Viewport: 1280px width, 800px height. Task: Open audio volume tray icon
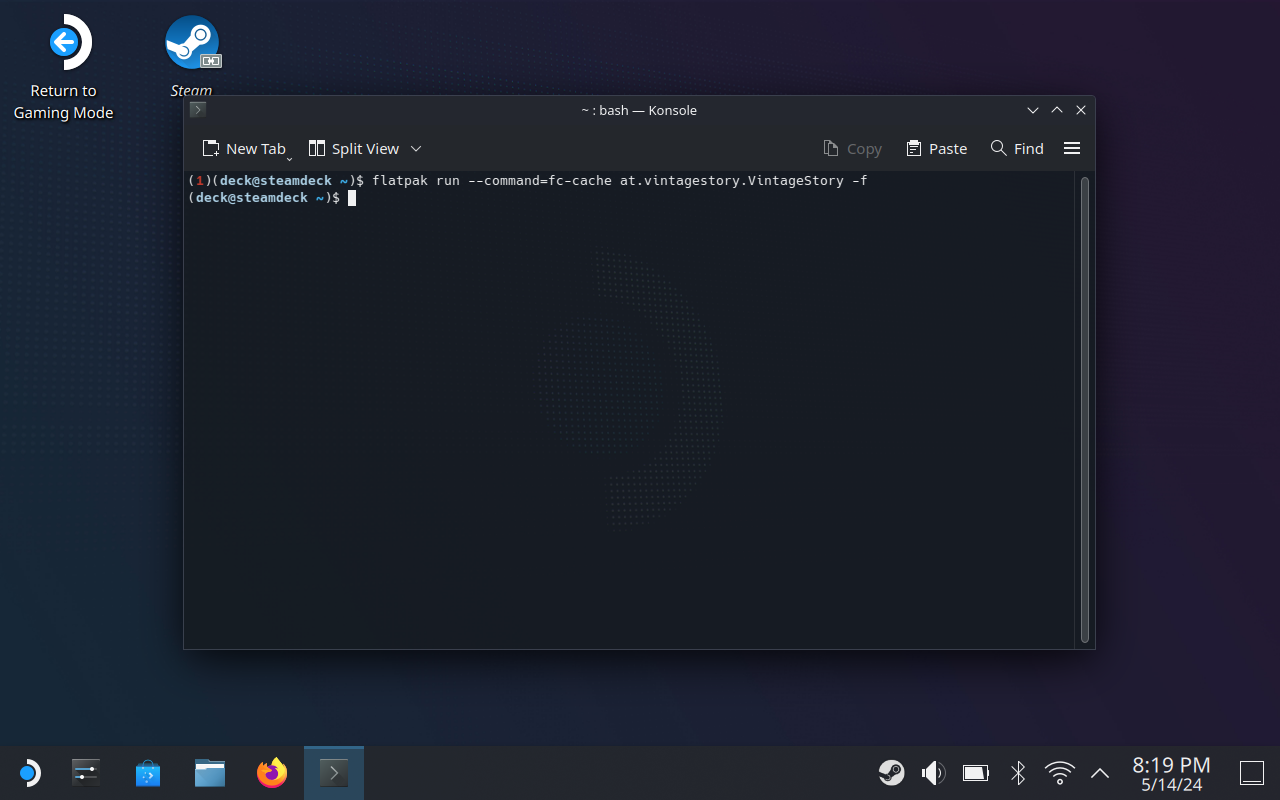(933, 773)
